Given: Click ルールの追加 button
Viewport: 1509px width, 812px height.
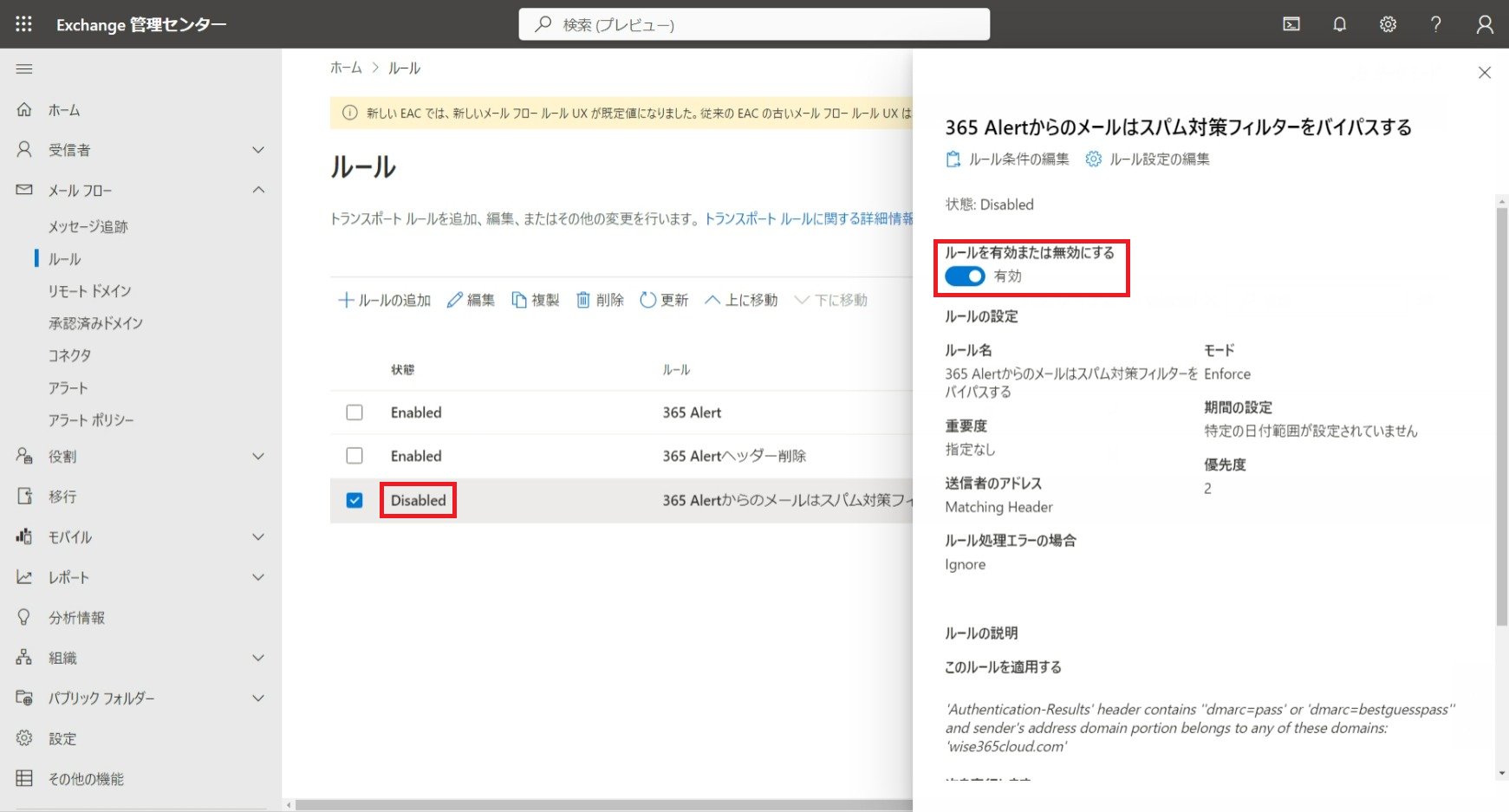Looking at the screenshot, I should [x=384, y=300].
